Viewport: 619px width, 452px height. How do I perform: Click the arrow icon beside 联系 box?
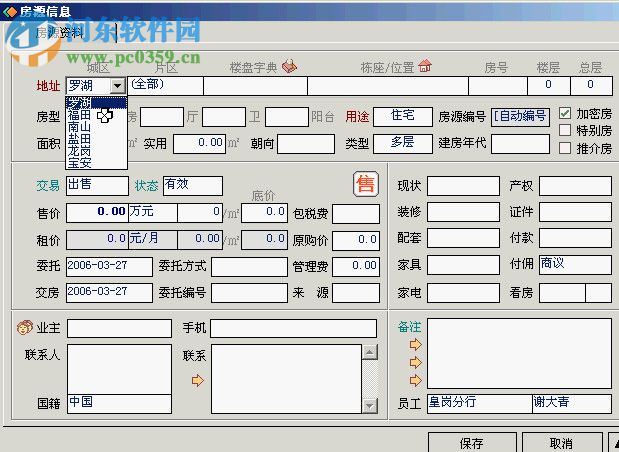(197, 381)
